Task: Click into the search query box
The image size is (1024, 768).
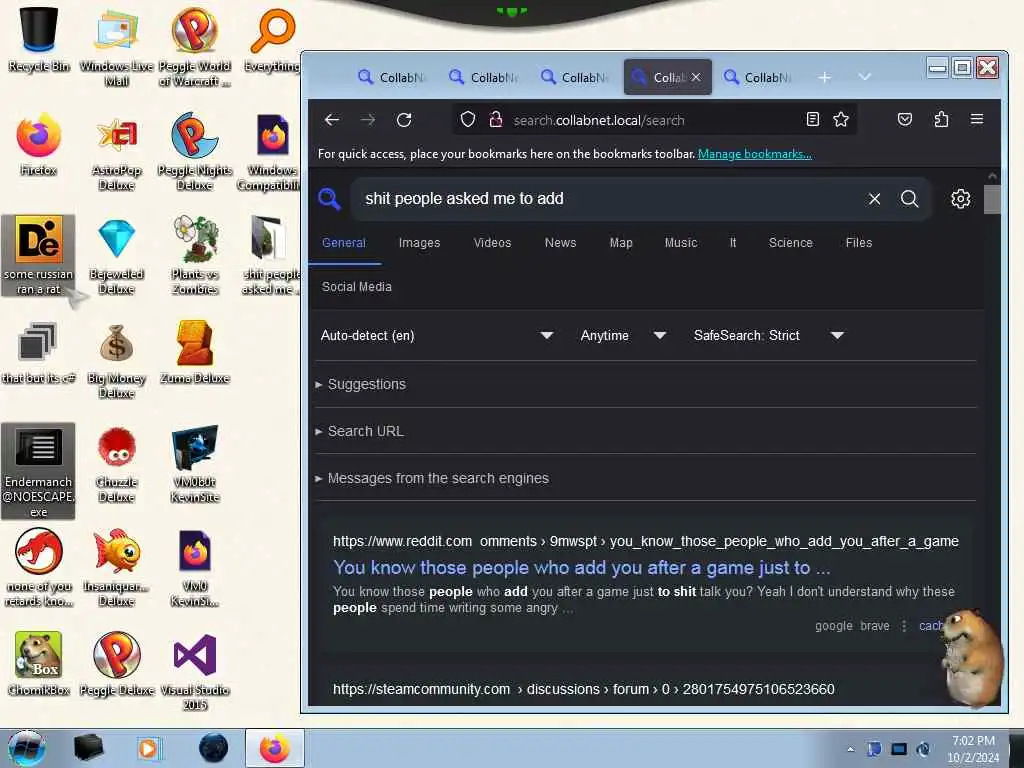Action: [607, 199]
